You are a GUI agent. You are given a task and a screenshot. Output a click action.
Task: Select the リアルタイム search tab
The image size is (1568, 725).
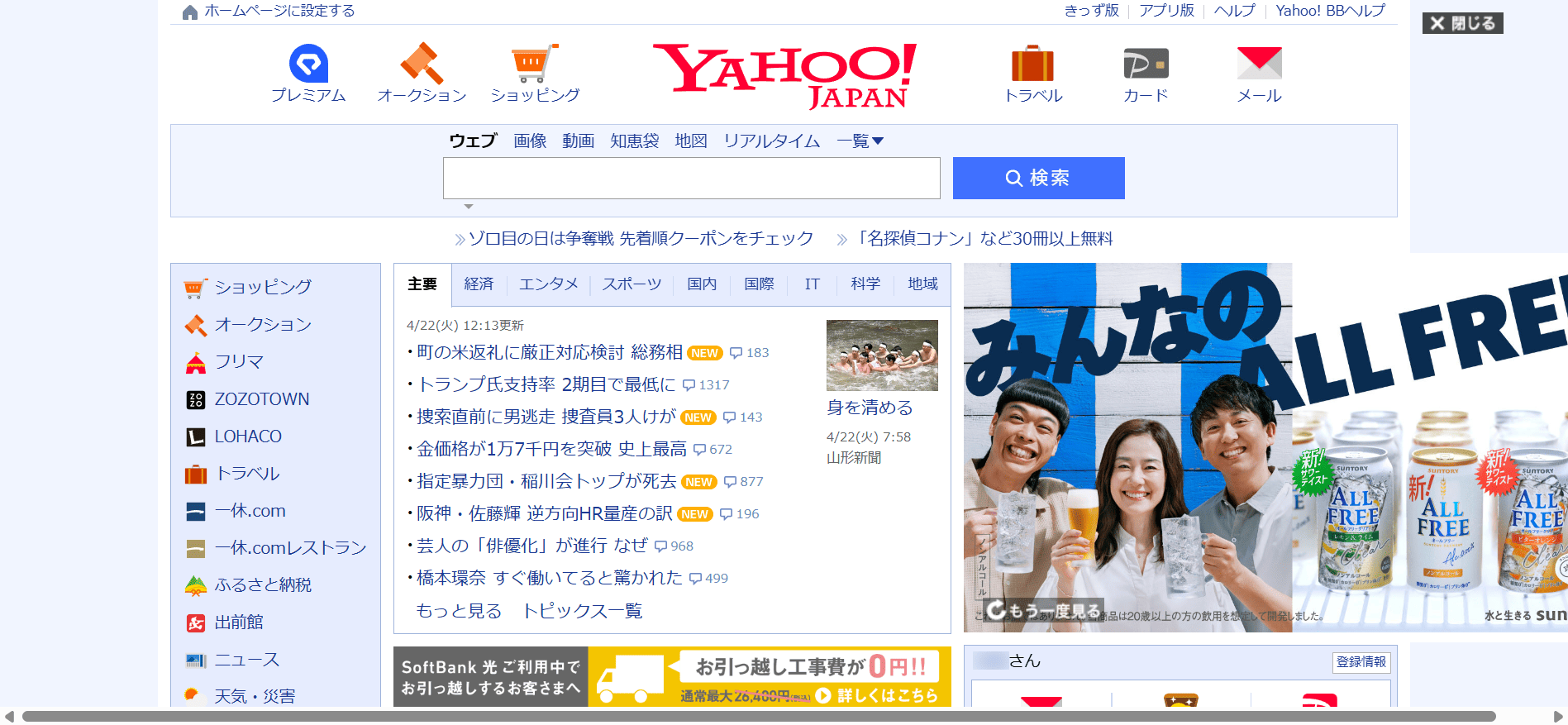[772, 141]
